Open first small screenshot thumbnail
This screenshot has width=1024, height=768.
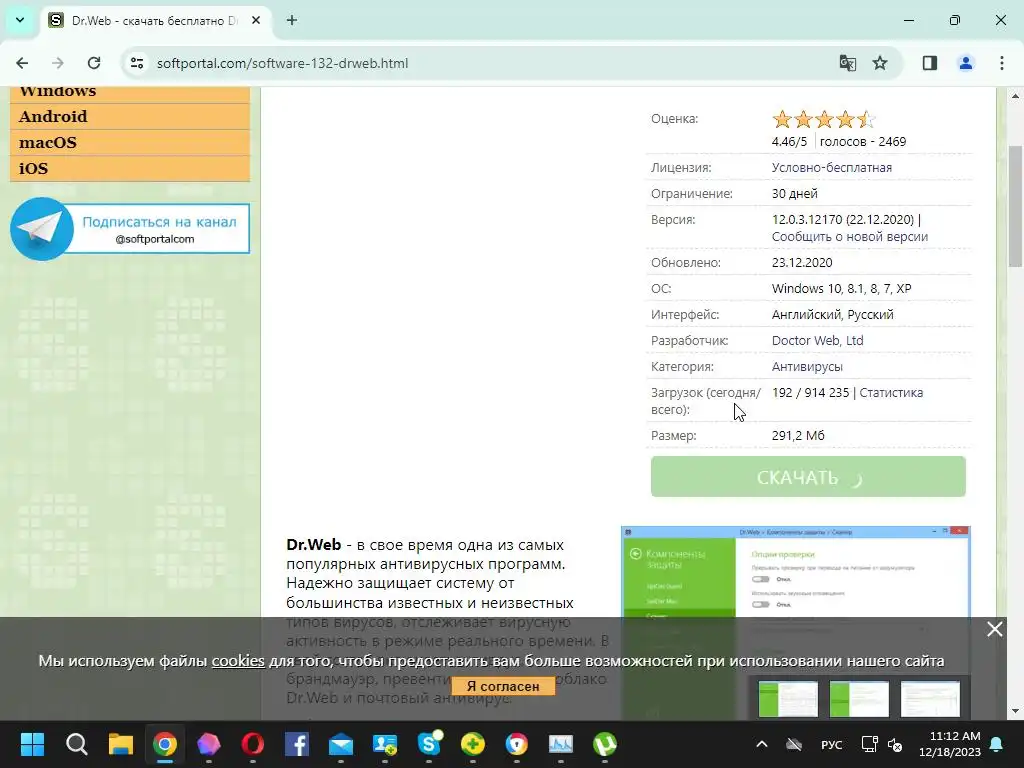pyautogui.click(x=788, y=698)
